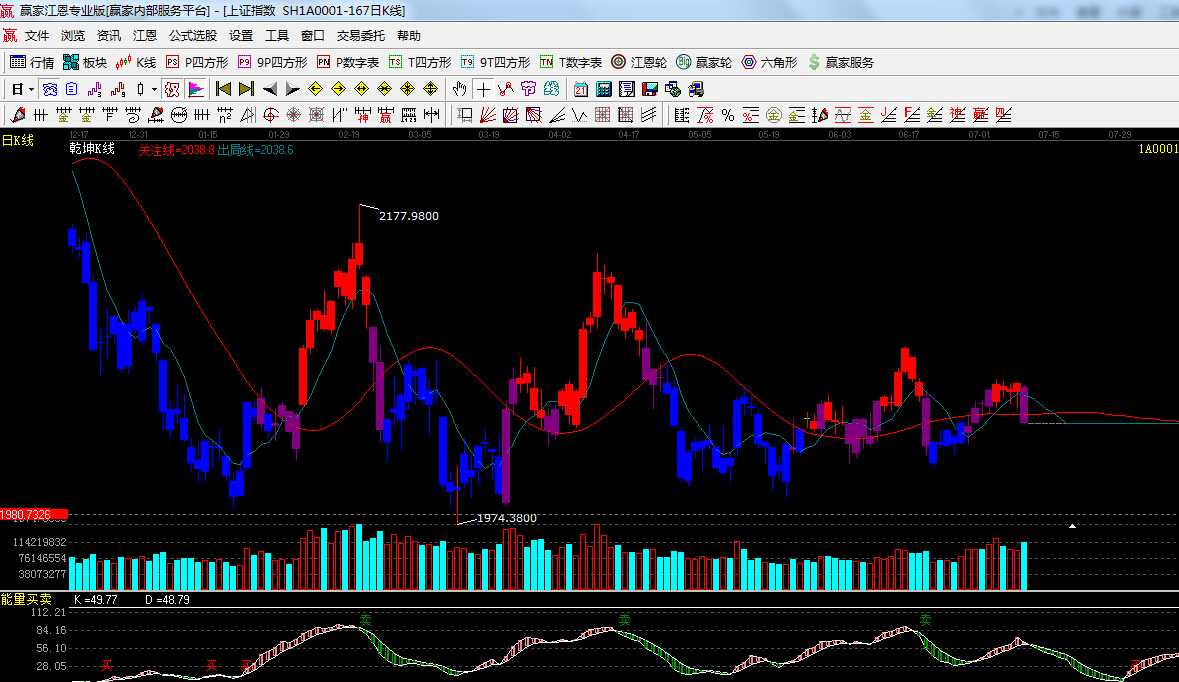Open the 交易委托 menu
1179x682 pixels.
point(360,35)
